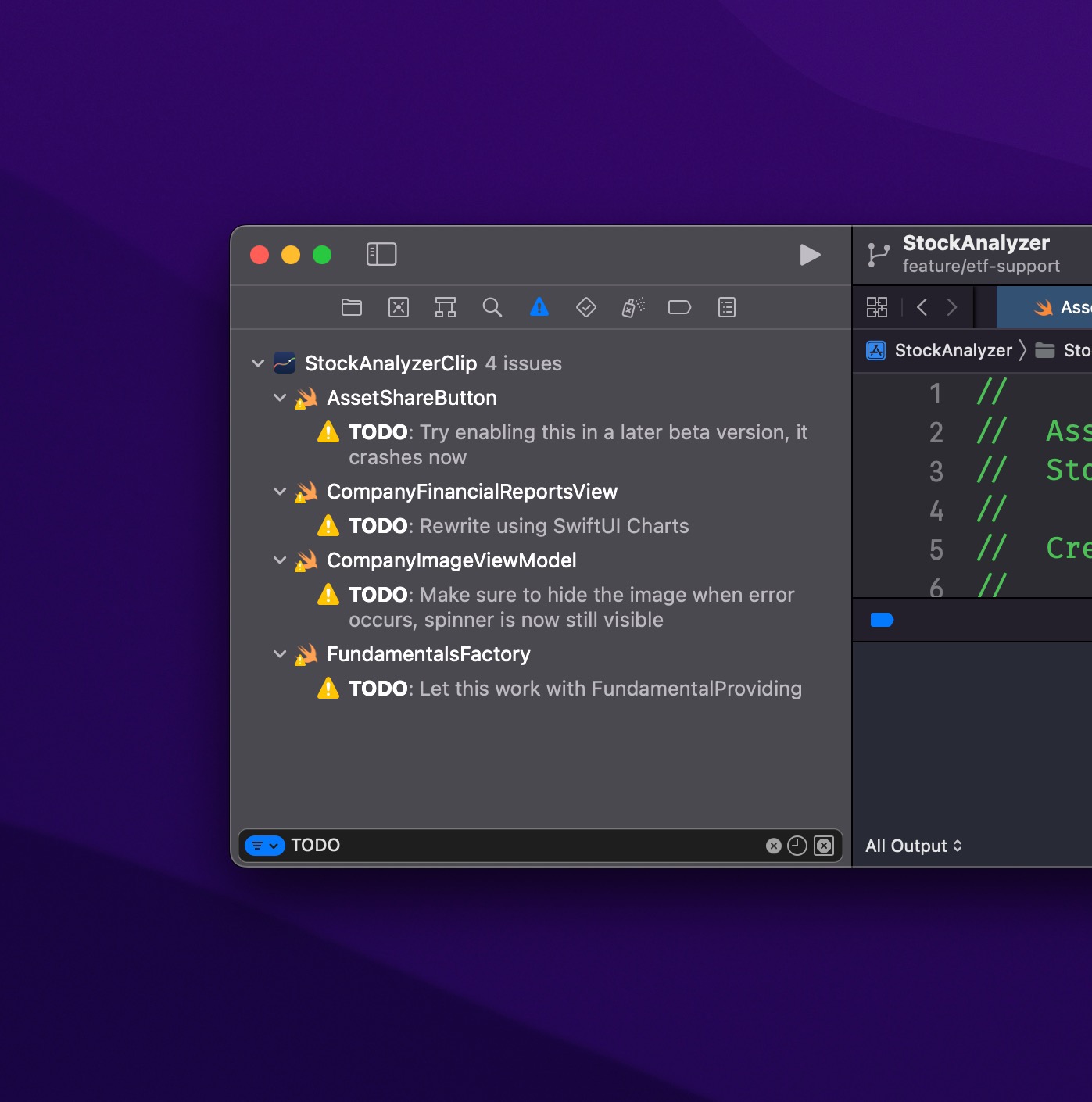Open the blue filter options dropdown
1092x1102 pixels.
[x=265, y=846]
